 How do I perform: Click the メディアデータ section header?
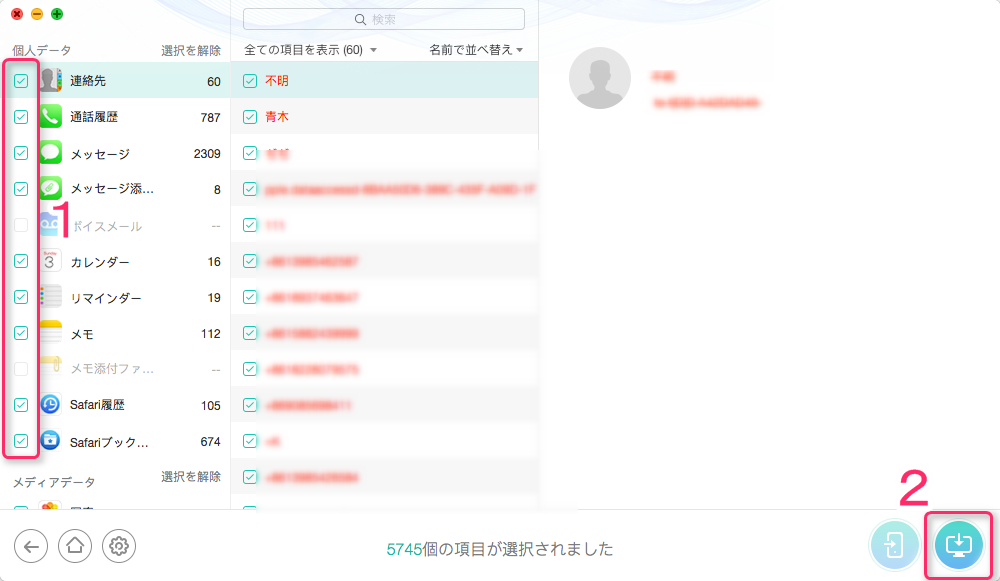(54, 483)
